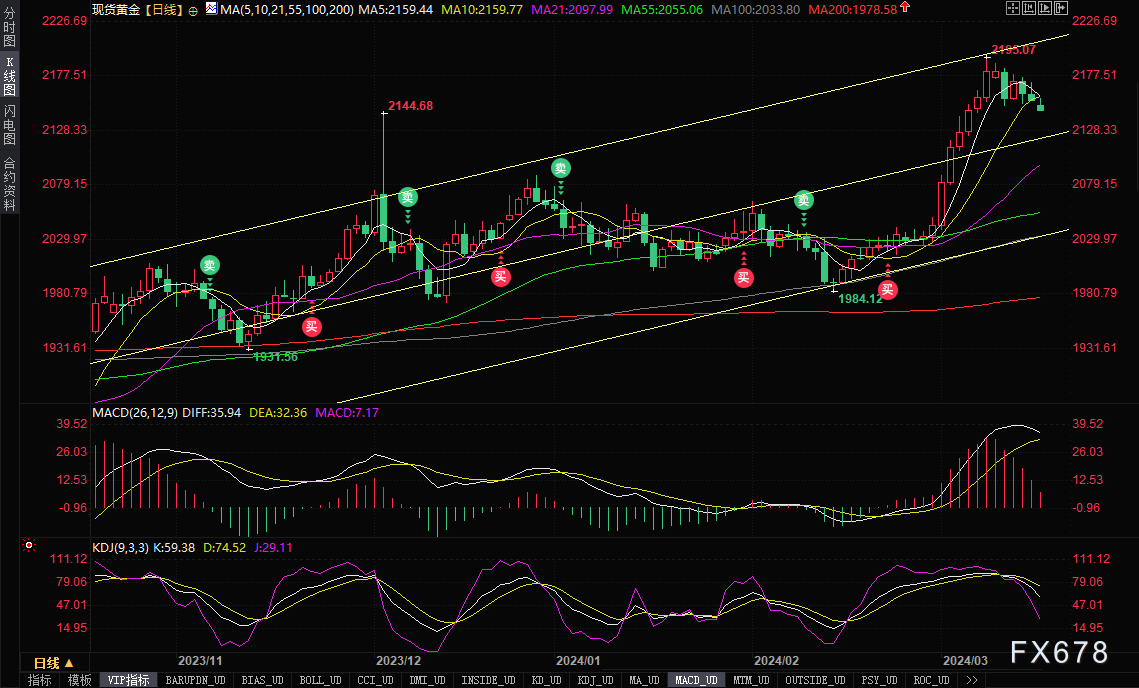Select the BOLL_UD indicator tab

coord(320,680)
